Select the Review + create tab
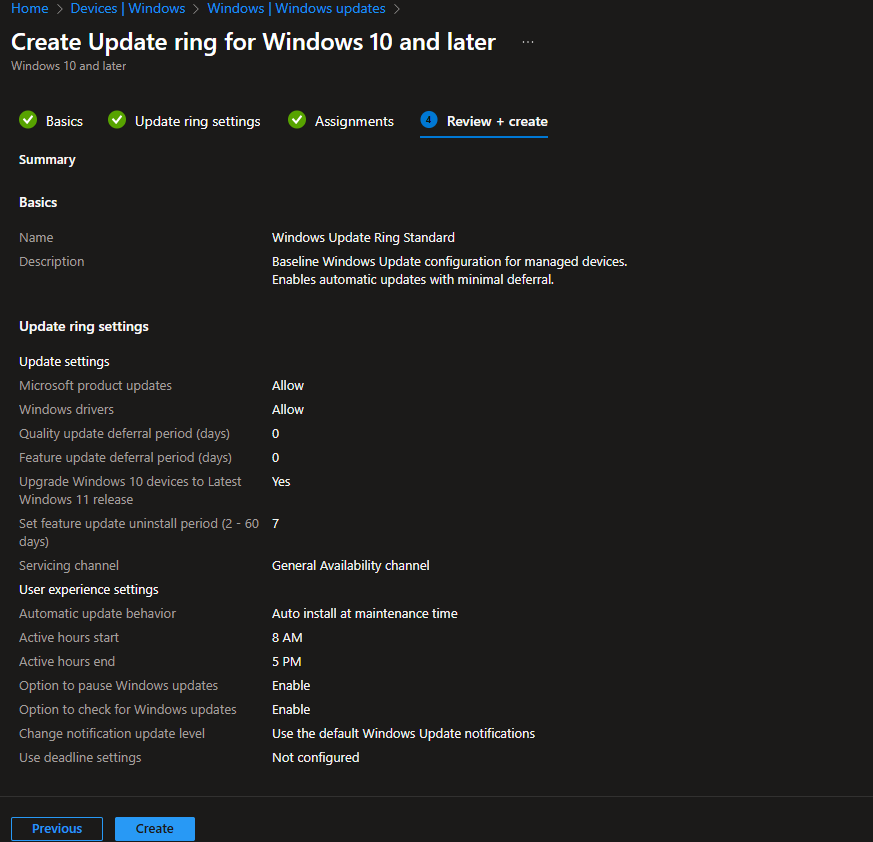 [x=497, y=121]
